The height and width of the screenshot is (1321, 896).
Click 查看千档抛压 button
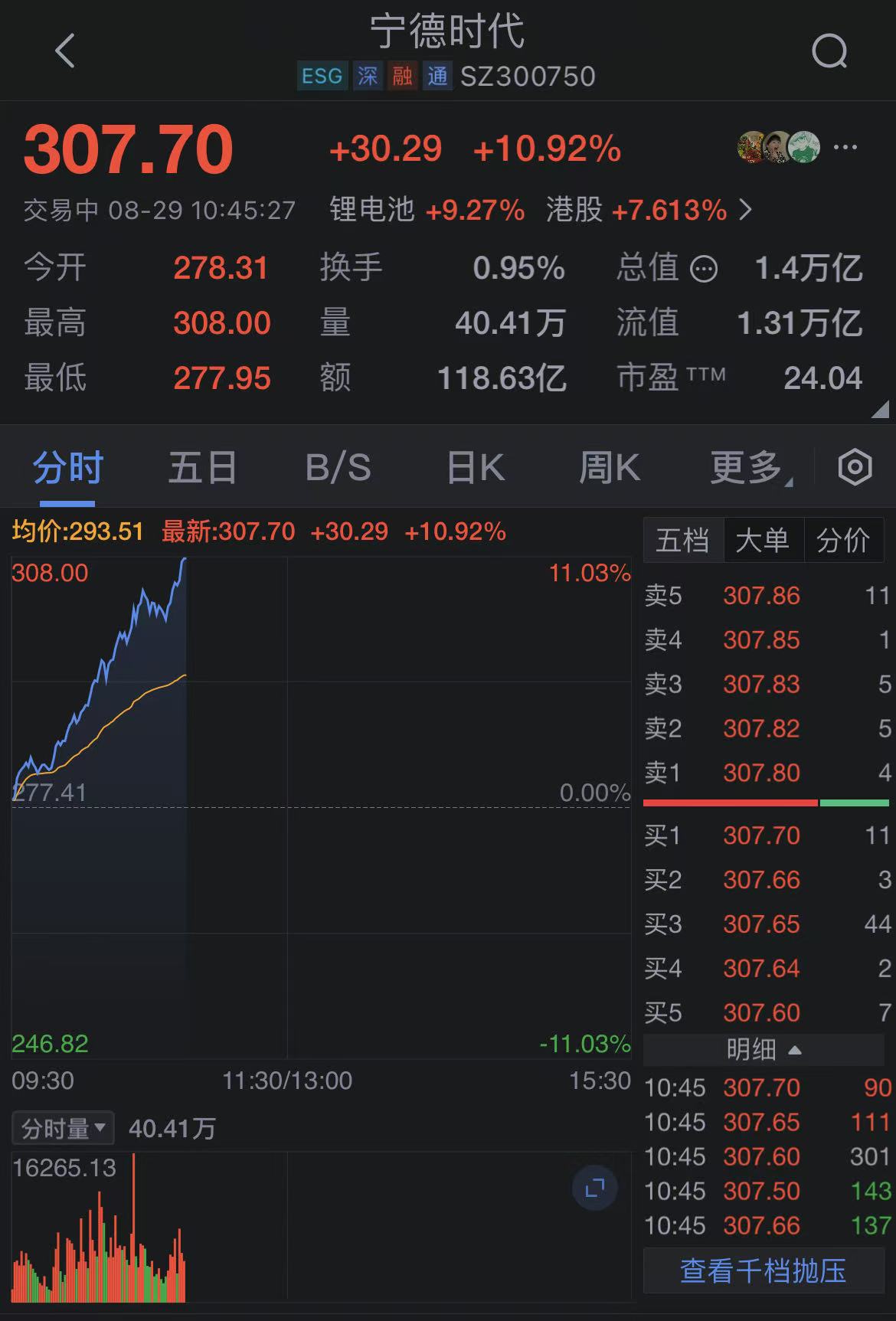764,1270
